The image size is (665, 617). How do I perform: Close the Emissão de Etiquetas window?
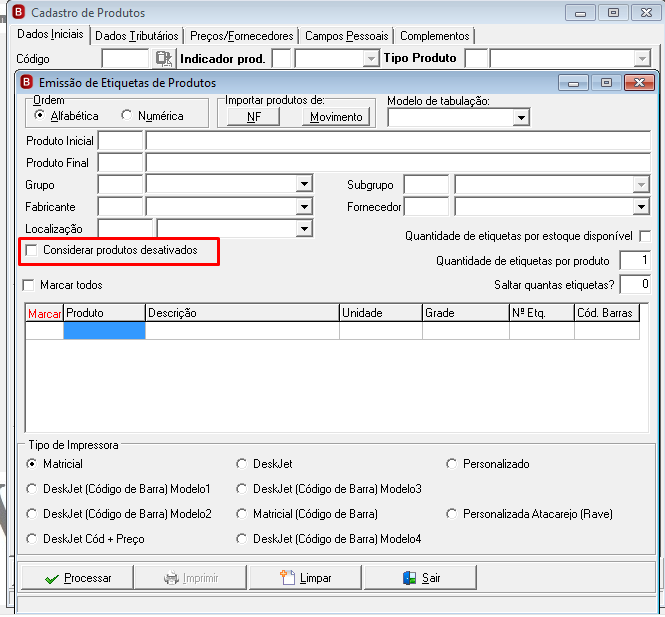click(640, 83)
